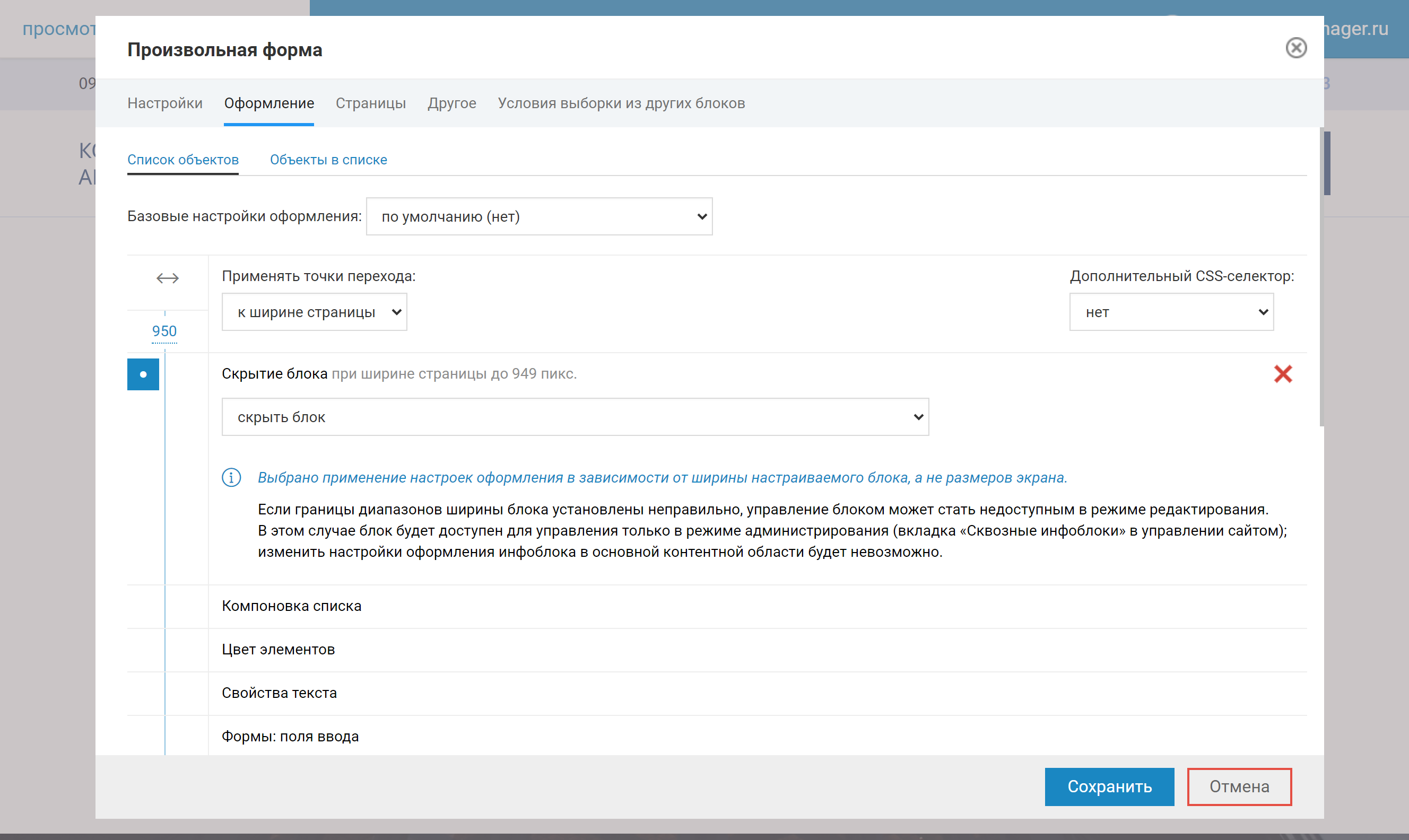
Task: Expand Компоновка списка section
Action: click(x=292, y=606)
